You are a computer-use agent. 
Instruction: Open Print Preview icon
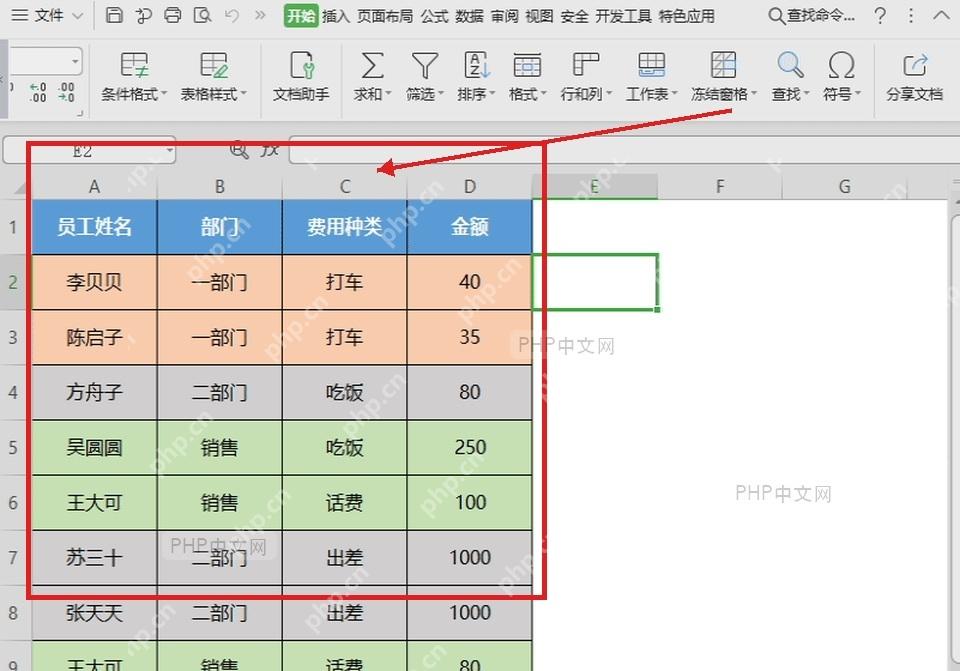click(x=202, y=15)
